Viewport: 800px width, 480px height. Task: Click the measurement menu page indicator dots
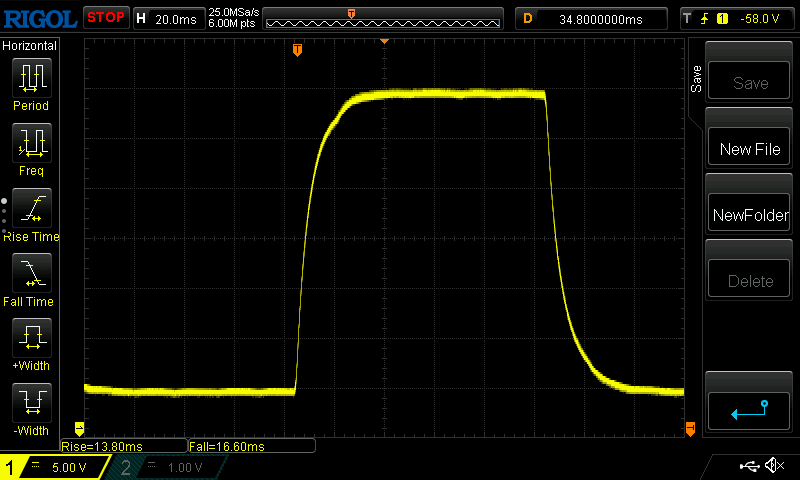[x=4, y=216]
